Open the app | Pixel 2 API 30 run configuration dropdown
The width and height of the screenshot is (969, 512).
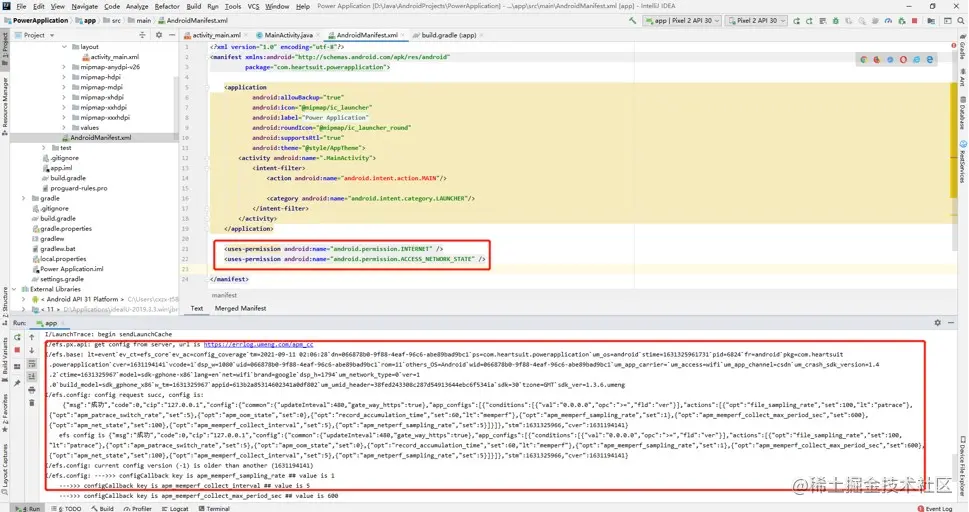pos(682,20)
